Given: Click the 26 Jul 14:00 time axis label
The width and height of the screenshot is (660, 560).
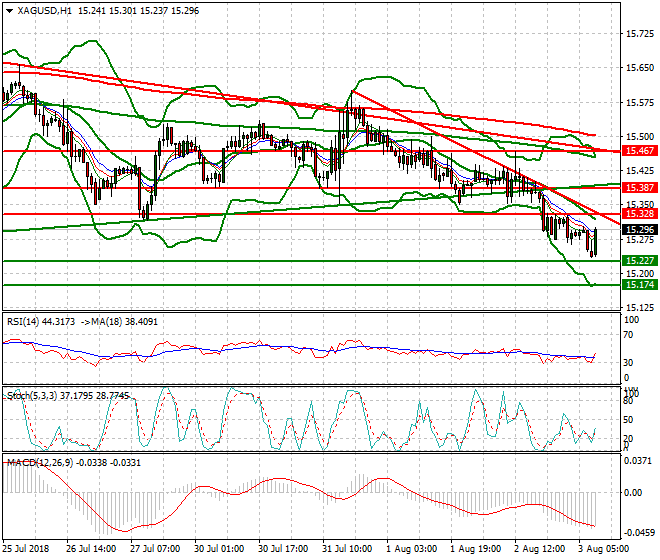Looking at the screenshot, I should [x=91, y=549].
